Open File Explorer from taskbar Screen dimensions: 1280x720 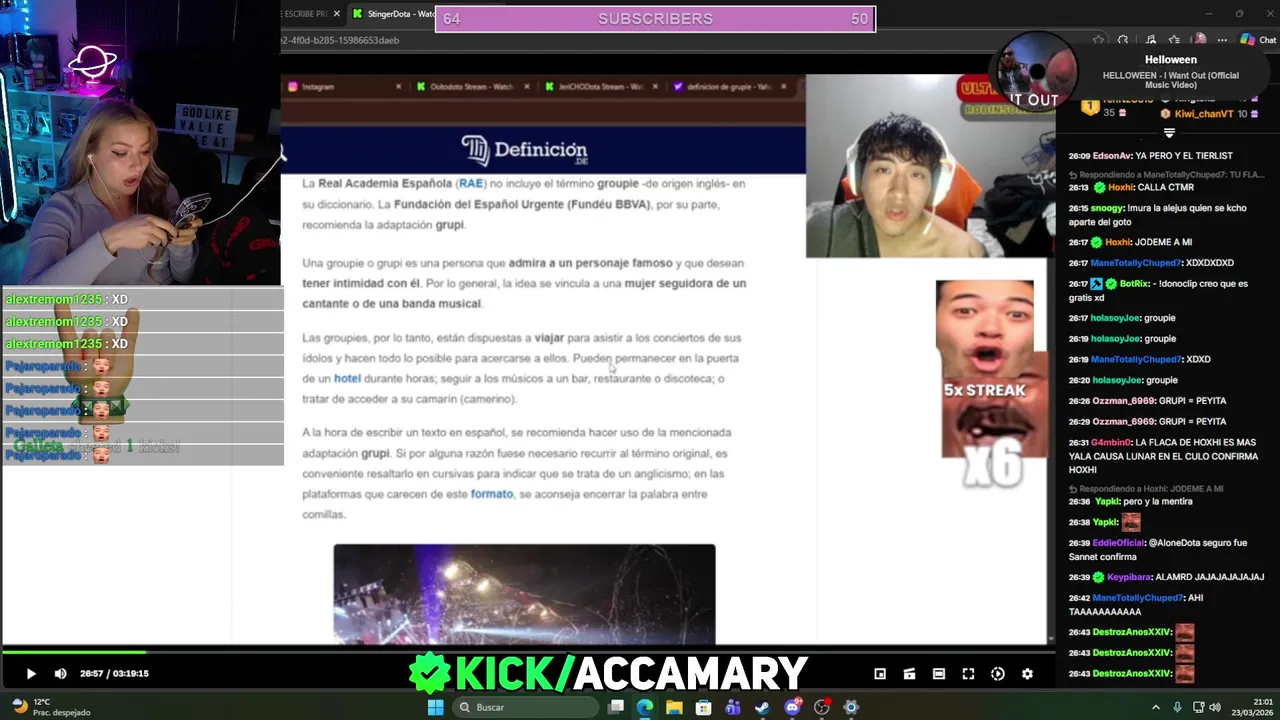click(x=674, y=707)
